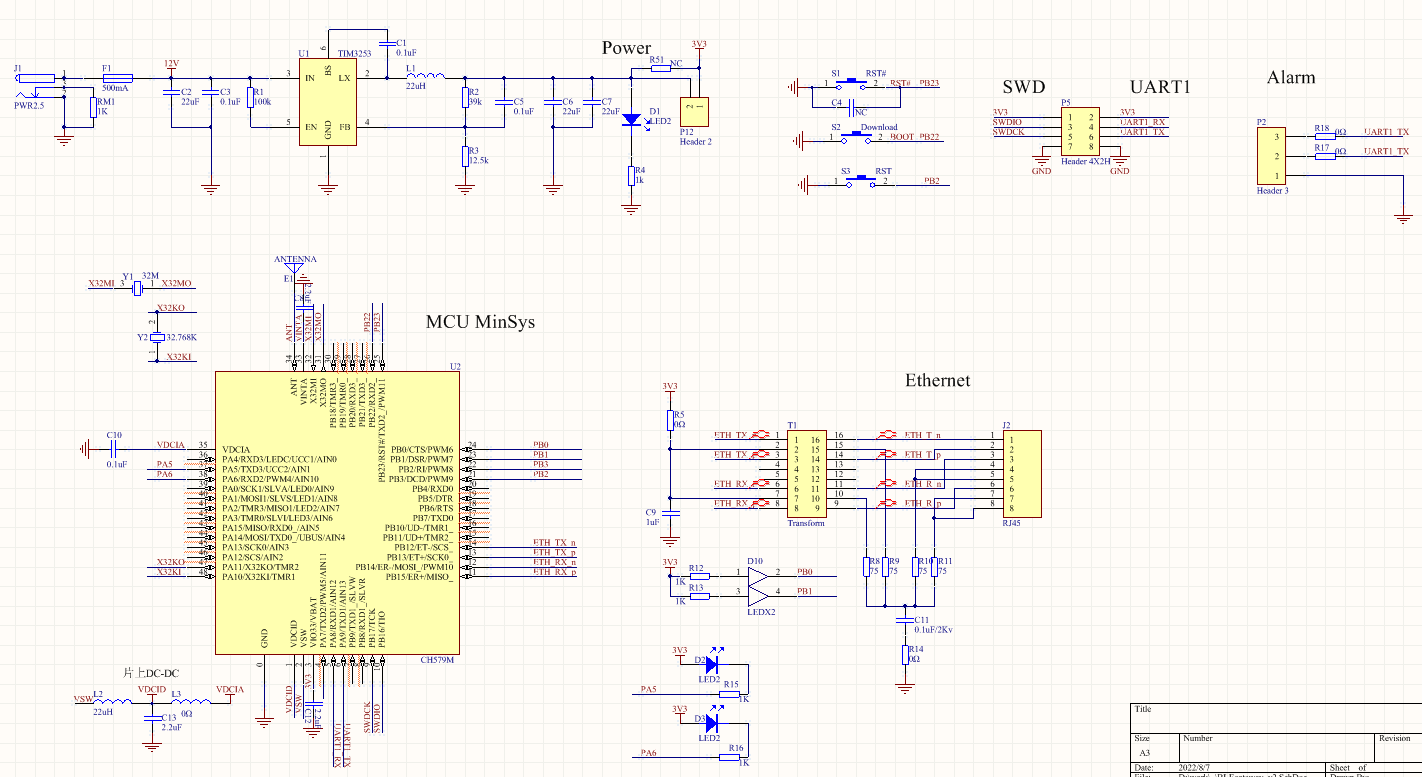Click the R11 75 ohm resistor

934,566
